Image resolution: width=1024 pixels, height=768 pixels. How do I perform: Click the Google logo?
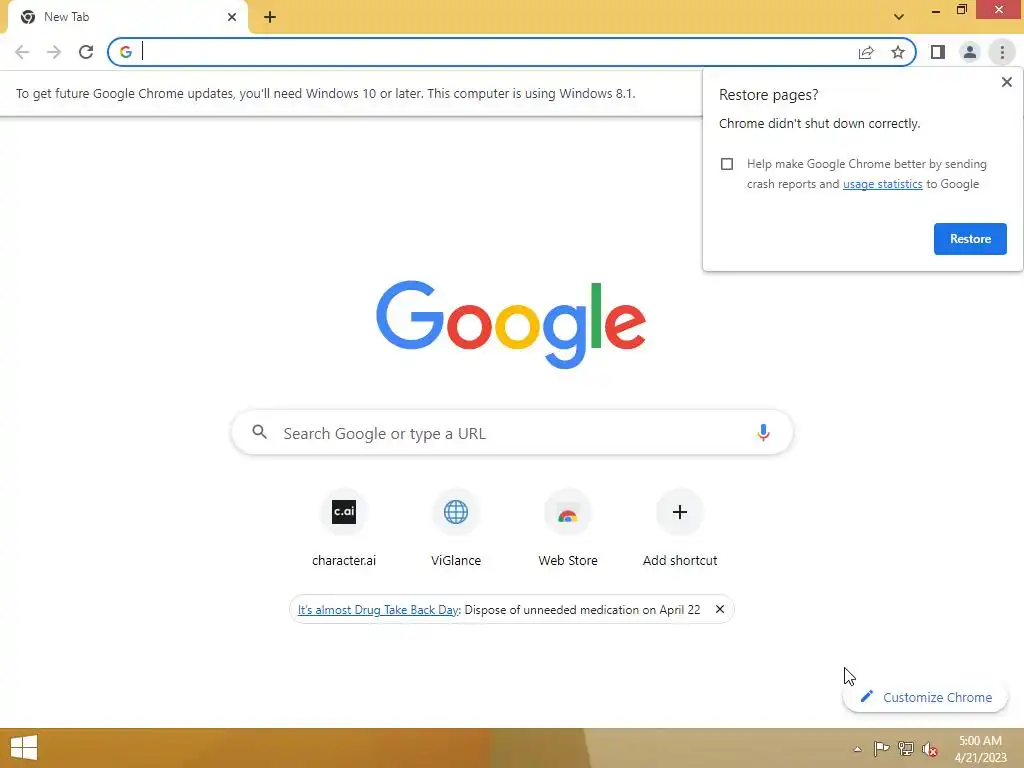(x=511, y=325)
